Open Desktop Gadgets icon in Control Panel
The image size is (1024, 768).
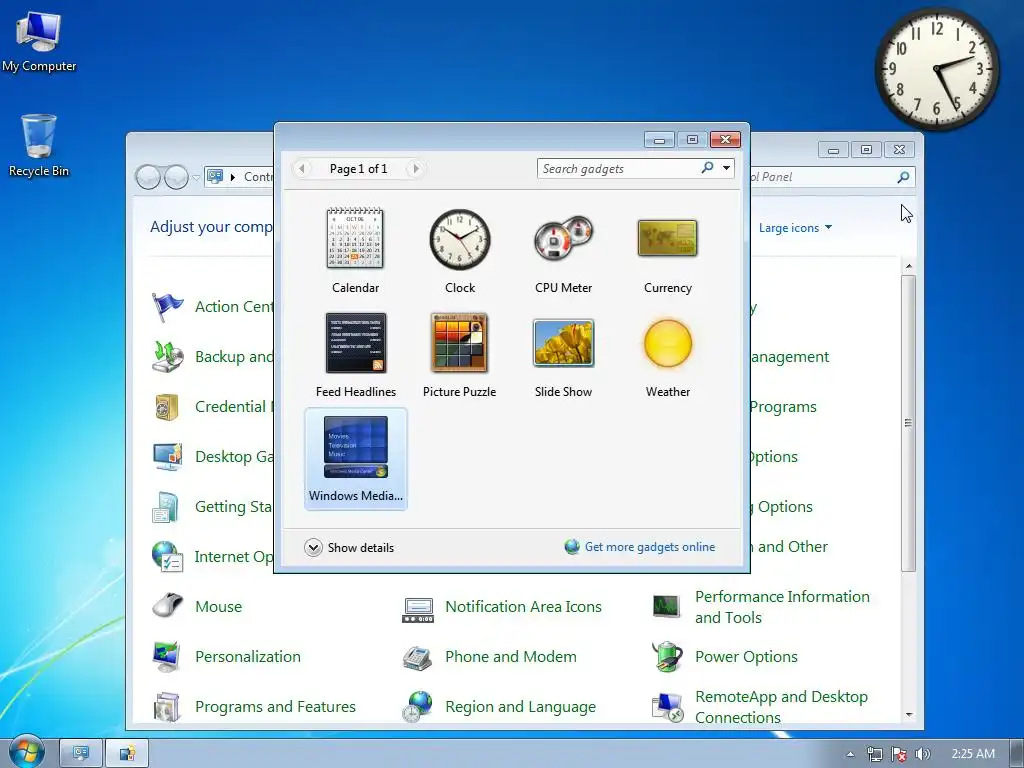(167, 456)
